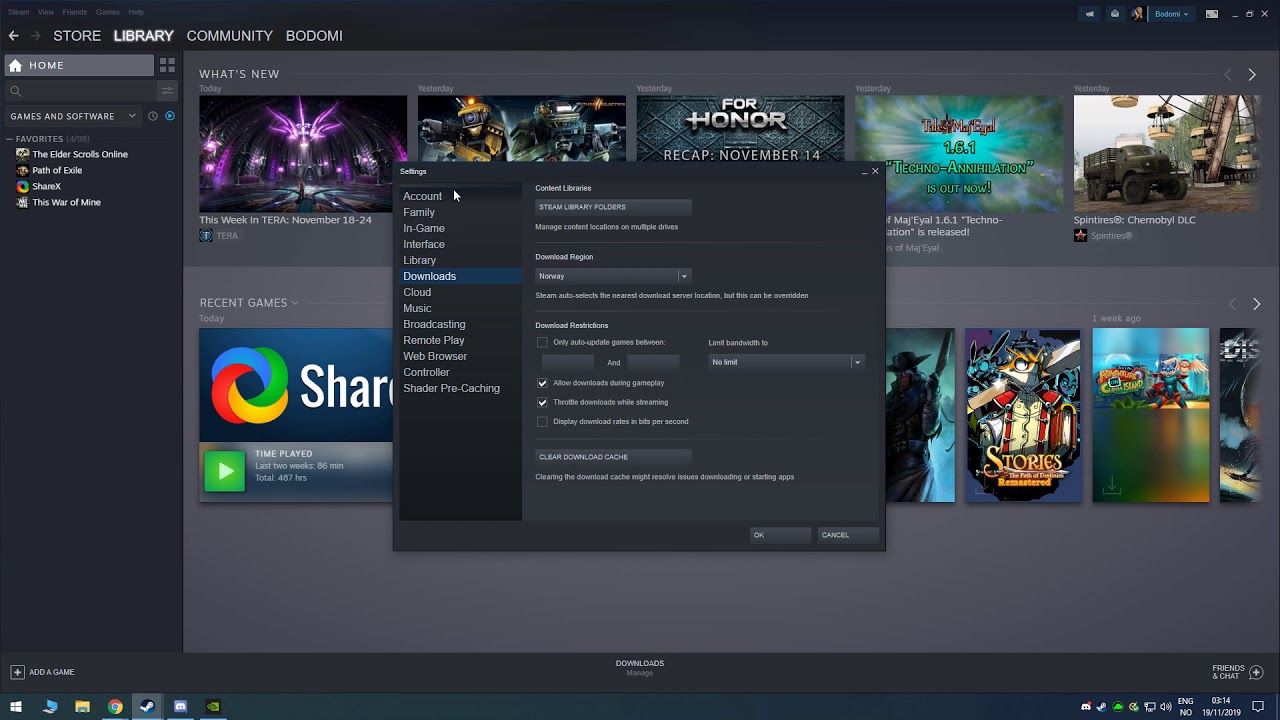Open Limit bandwidth to No limit dropdown

tap(786, 362)
